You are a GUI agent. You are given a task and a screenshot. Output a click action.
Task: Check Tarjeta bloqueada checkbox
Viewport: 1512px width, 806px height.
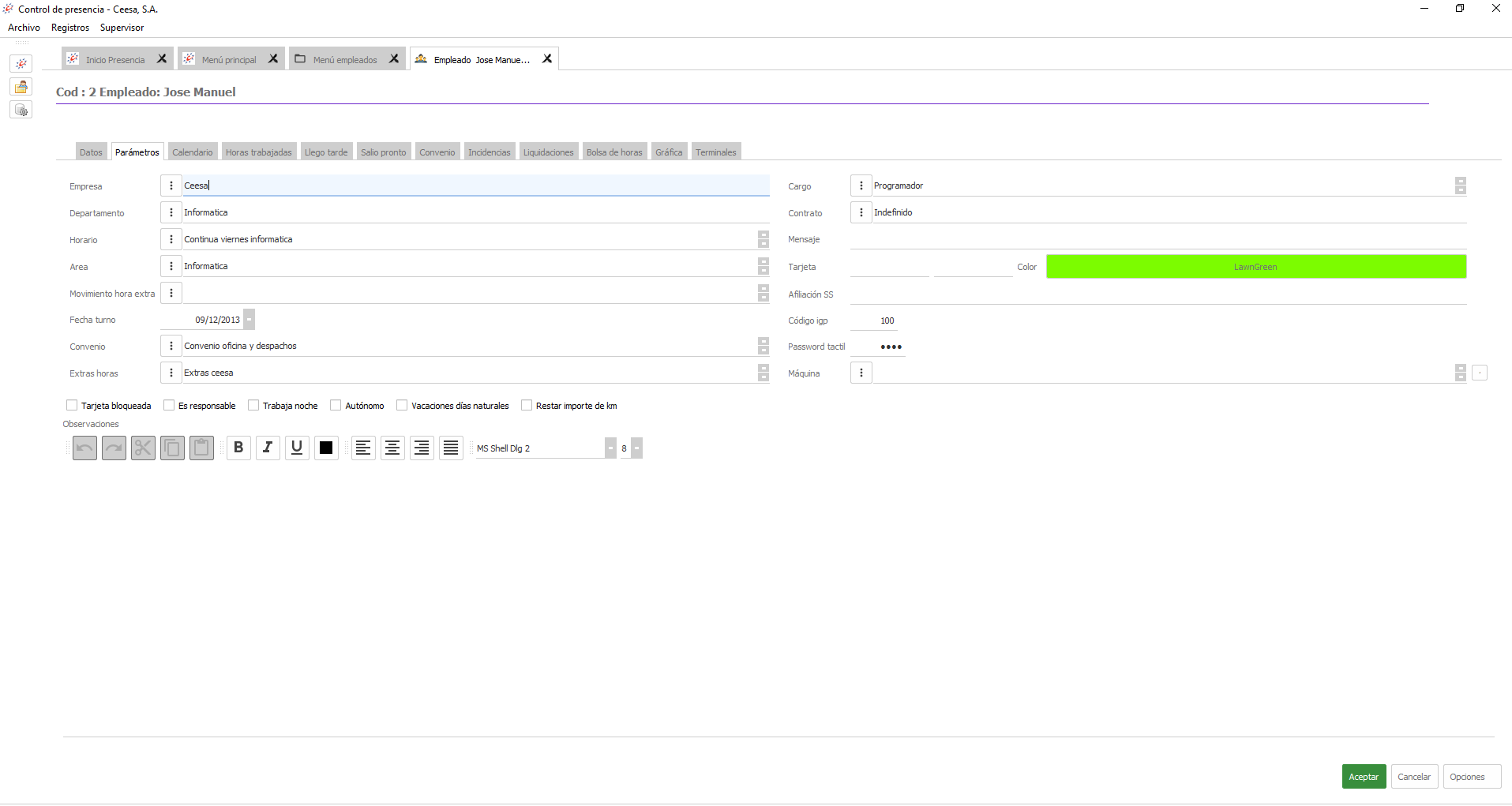[x=72, y=405]
